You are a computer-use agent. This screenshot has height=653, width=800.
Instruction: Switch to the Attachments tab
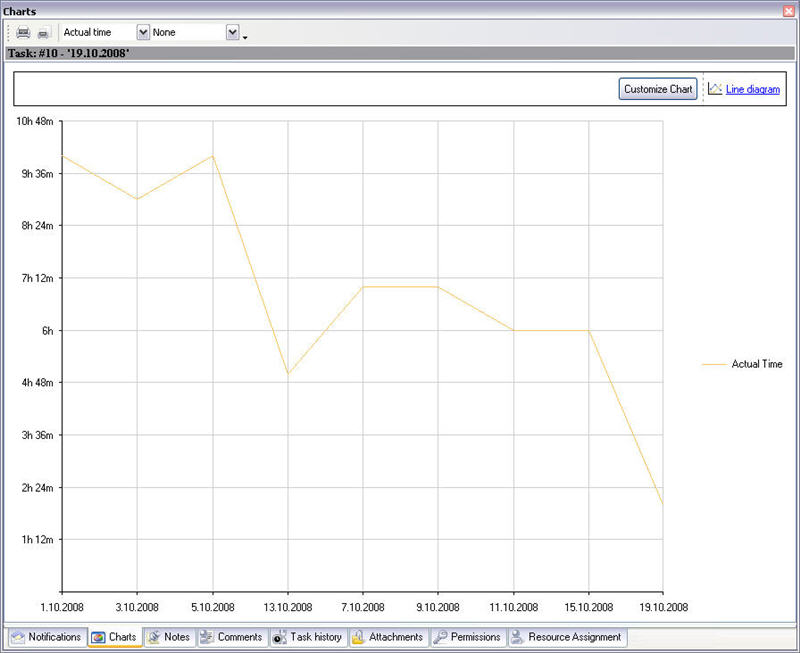click(x=388, y=637)
